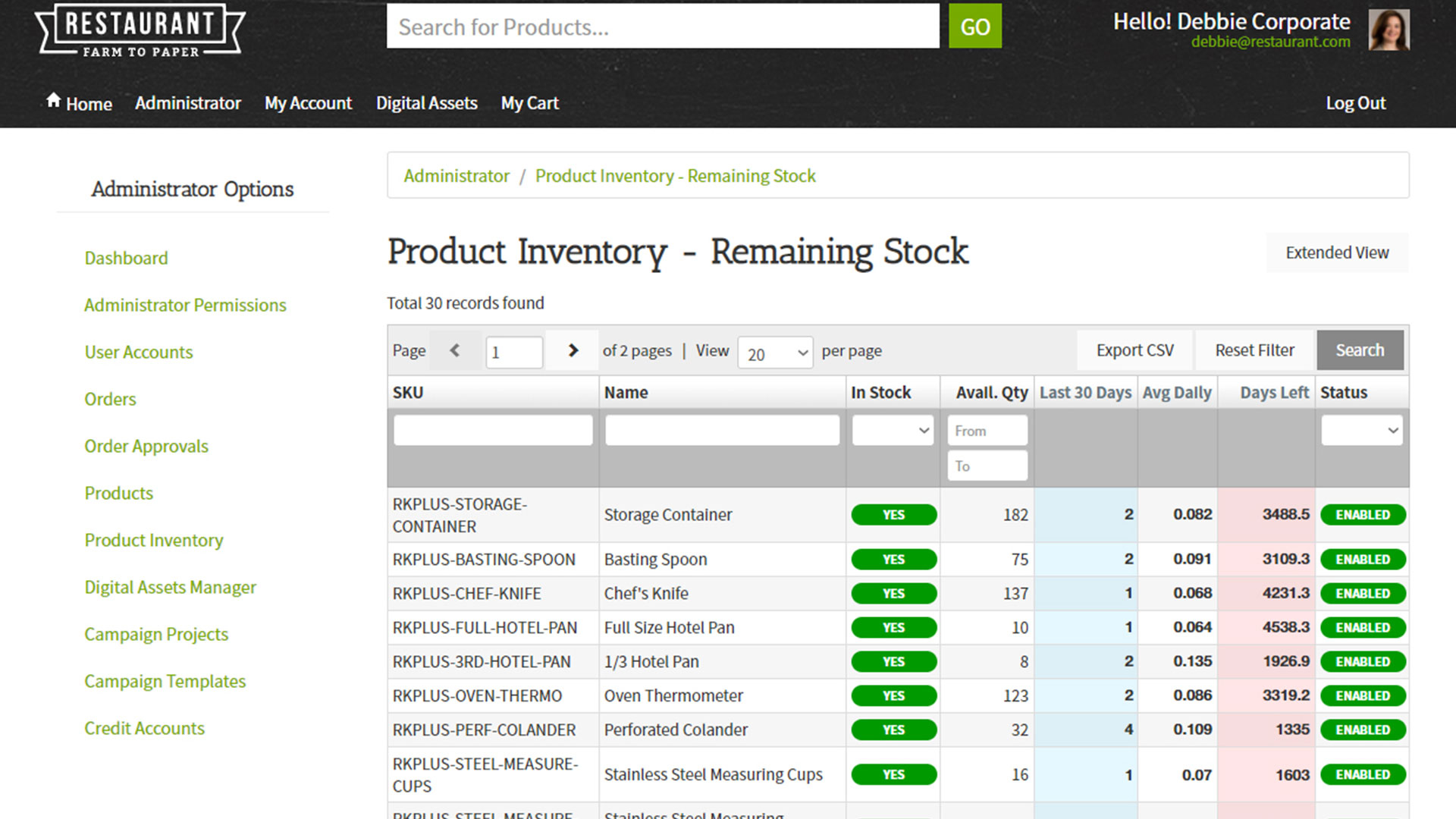Image resolution: width=1456 pixels, height=819 pixels.
Task: Click the Home house icon
Action: tap(53, 100)
